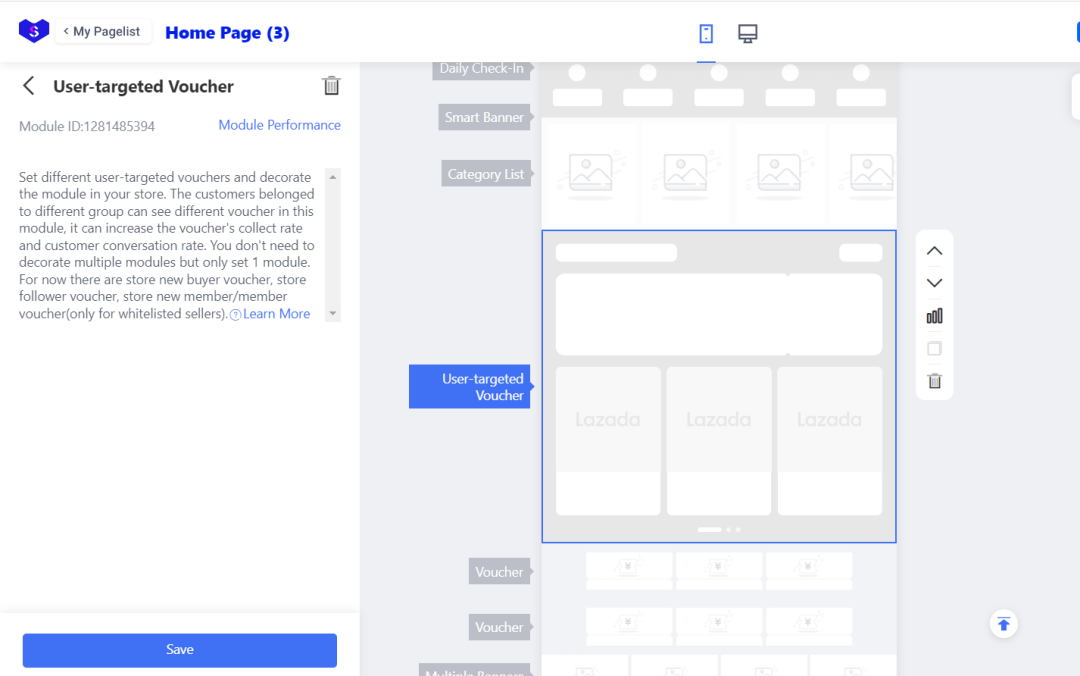Viewport: 1080px width, 676px height.
Task: Switch to desktop preview mode
Action: (747, 33)
